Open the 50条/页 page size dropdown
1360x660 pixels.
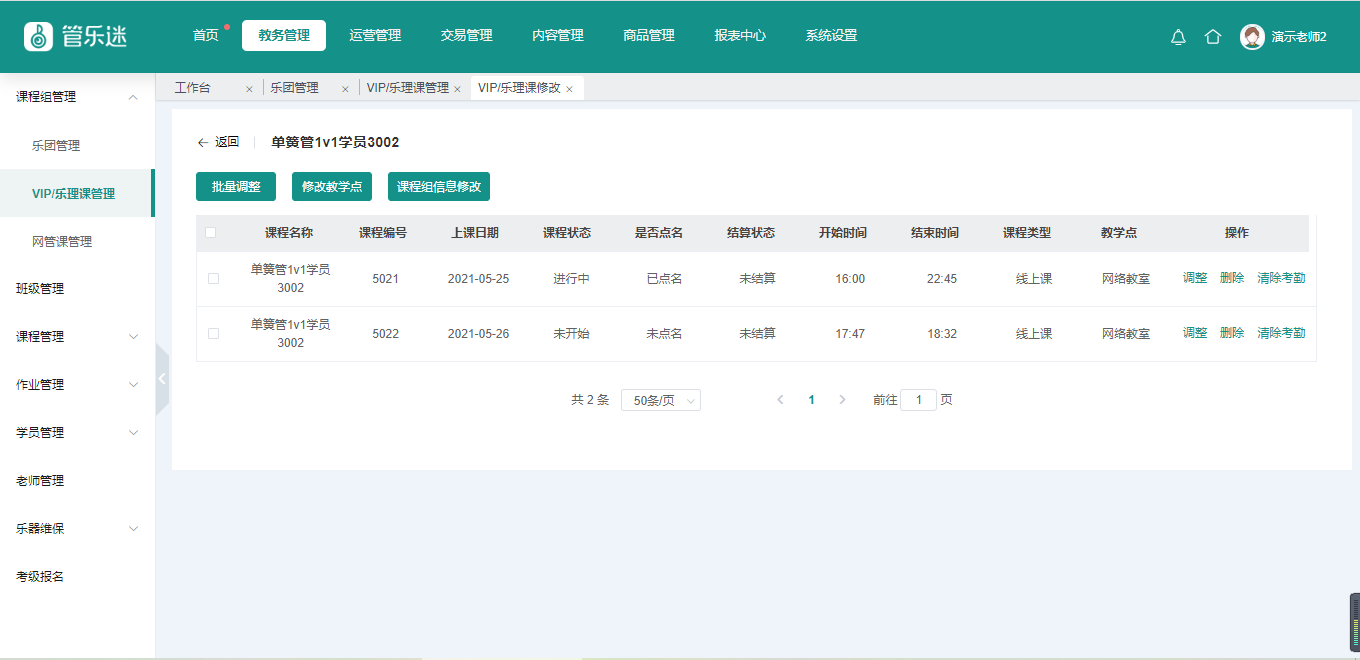[x=660, y=400]
